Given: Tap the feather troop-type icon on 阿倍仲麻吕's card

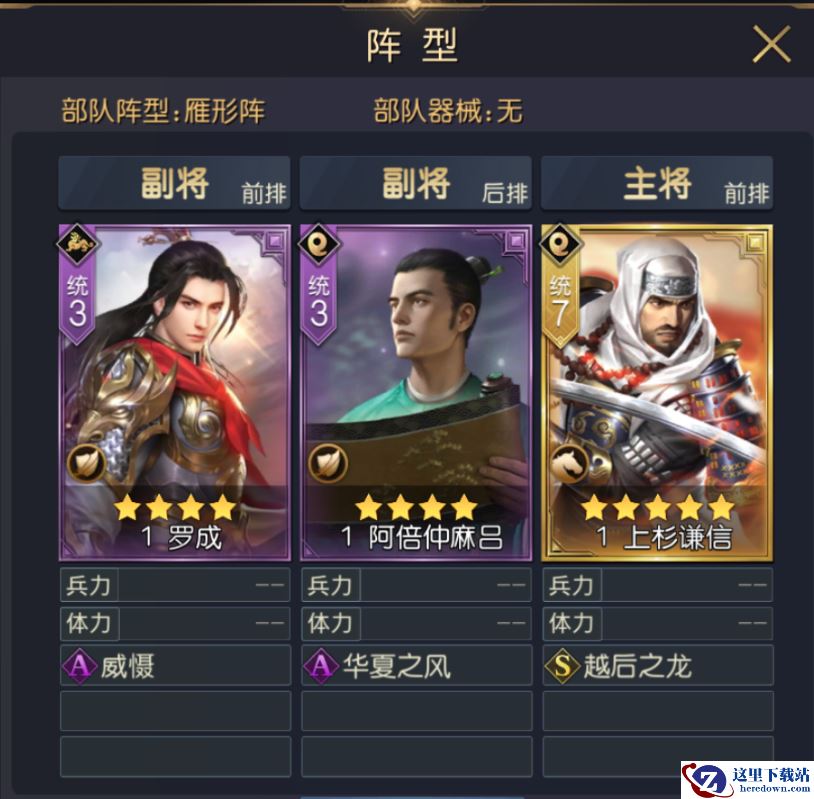Looking at the screenshot, I should [x=328, y=463].
